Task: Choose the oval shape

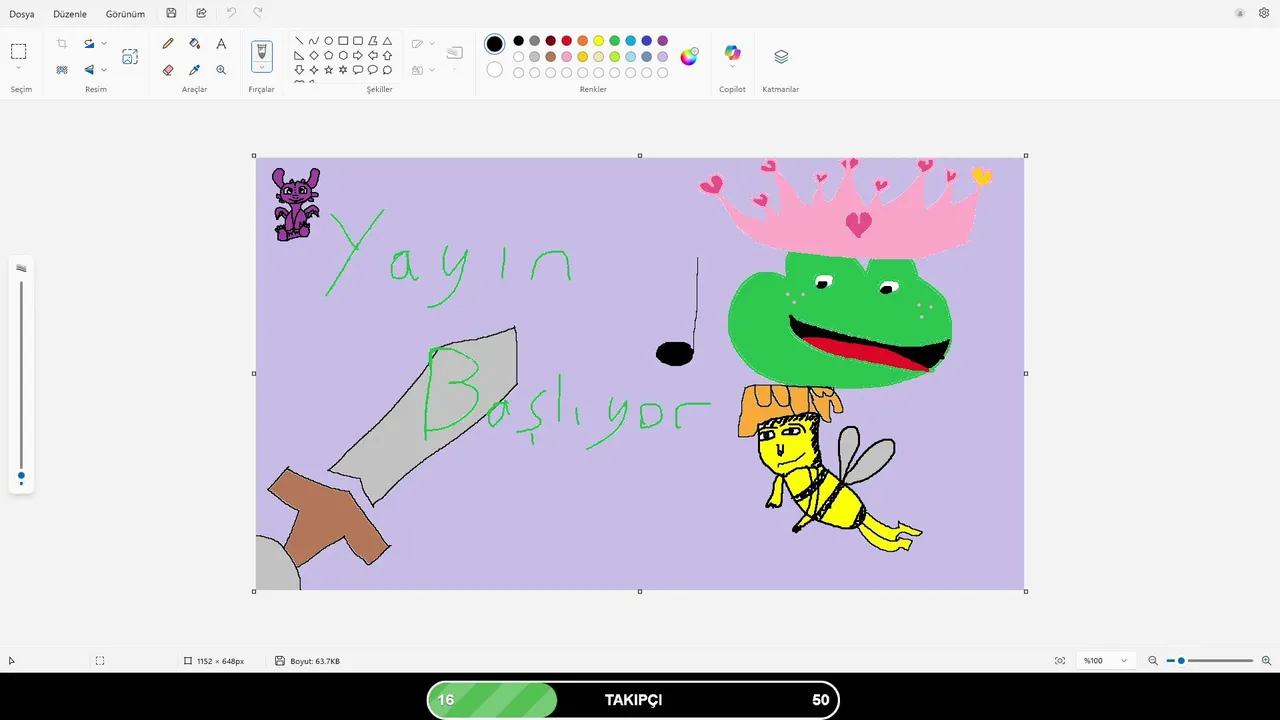Action: [x=328, y=41]
